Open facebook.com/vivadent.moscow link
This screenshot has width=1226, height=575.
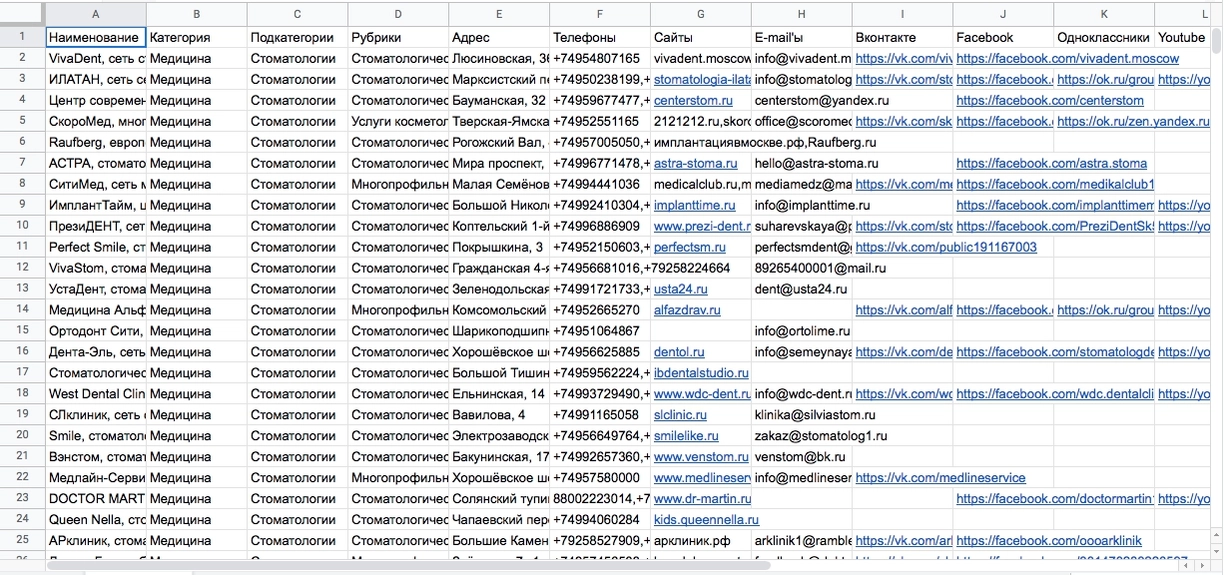[1067, 58]
